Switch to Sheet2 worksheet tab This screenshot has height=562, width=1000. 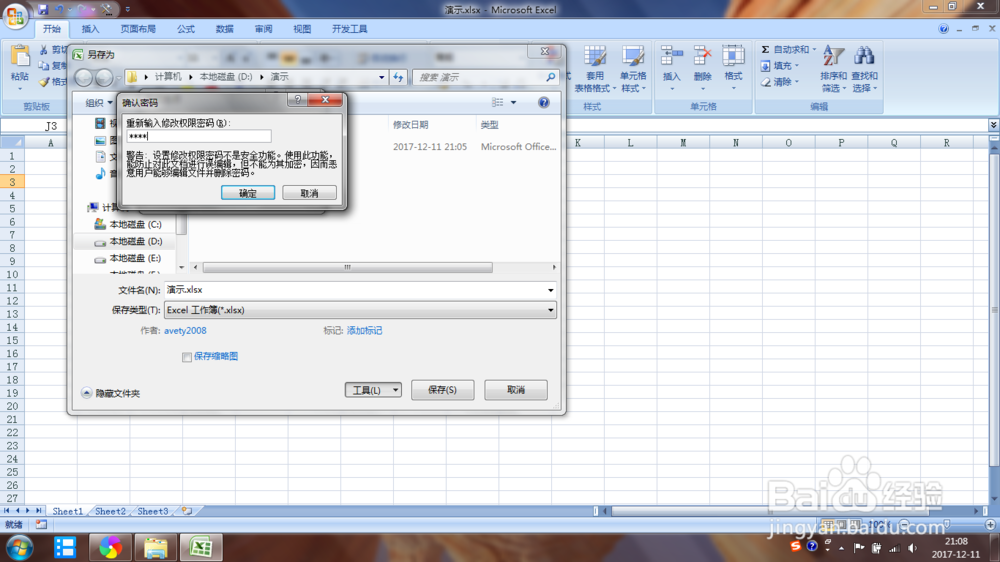click(x=110, y=511)
